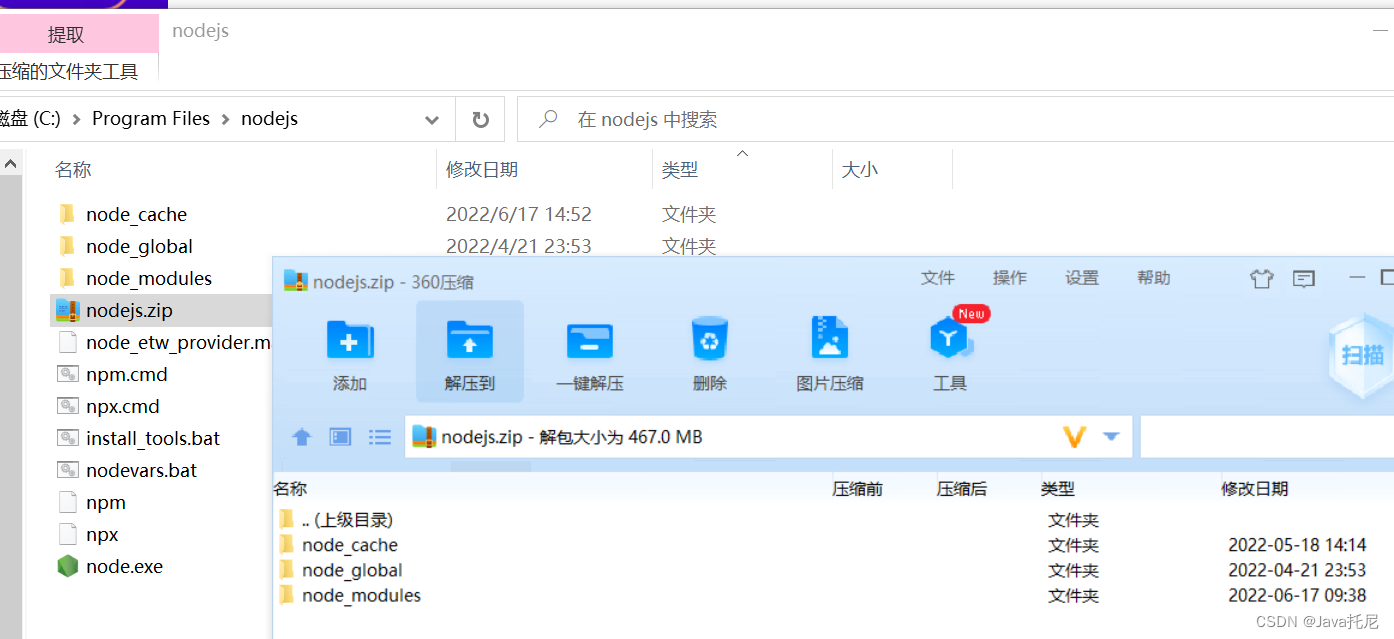Open the 图片压缩 image compress tool
This screenshot has height=639, width=1394.
829,338
